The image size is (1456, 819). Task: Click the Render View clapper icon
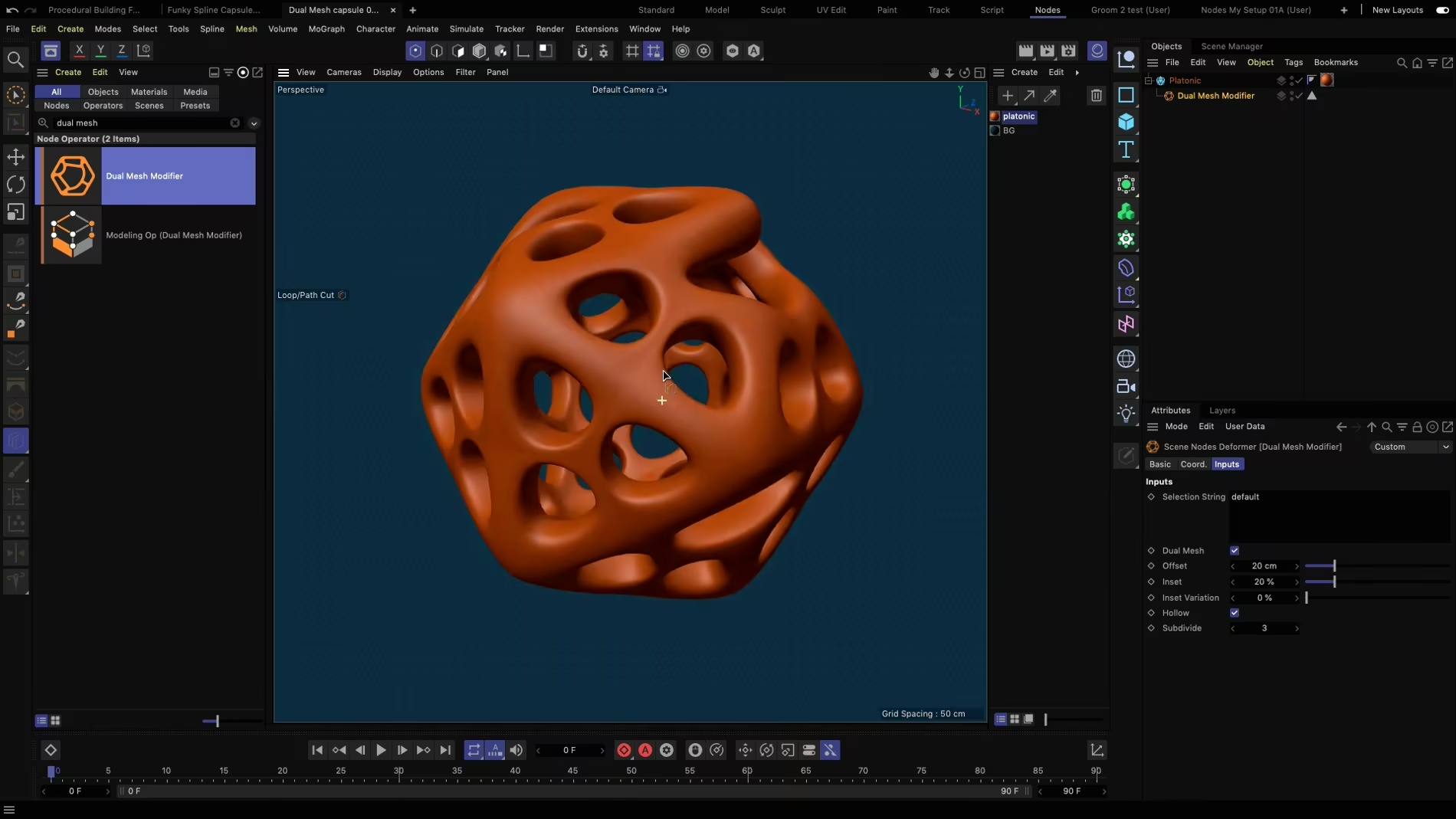1025,51
